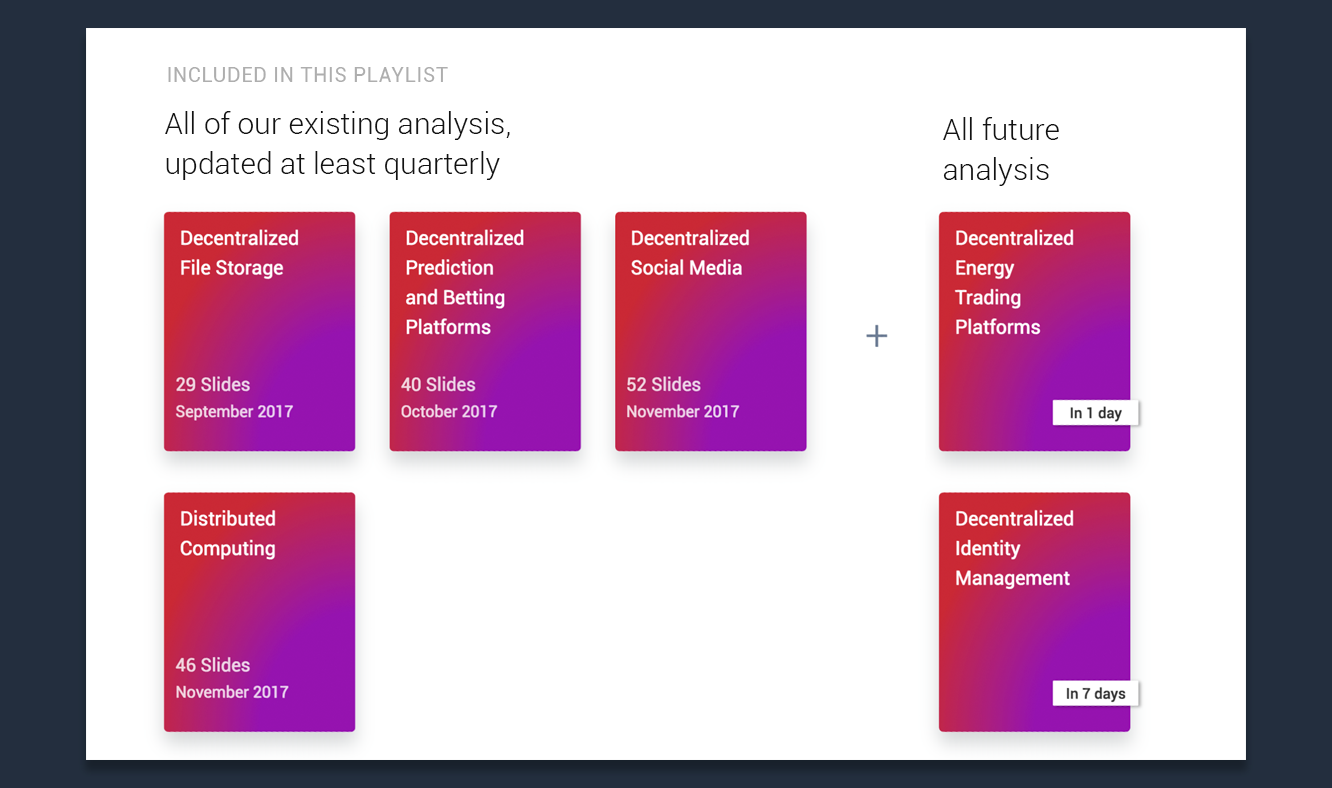The image size is (1332, 788).
Task: Click the "Included in this playlist" label
Action: pos(307,75)
